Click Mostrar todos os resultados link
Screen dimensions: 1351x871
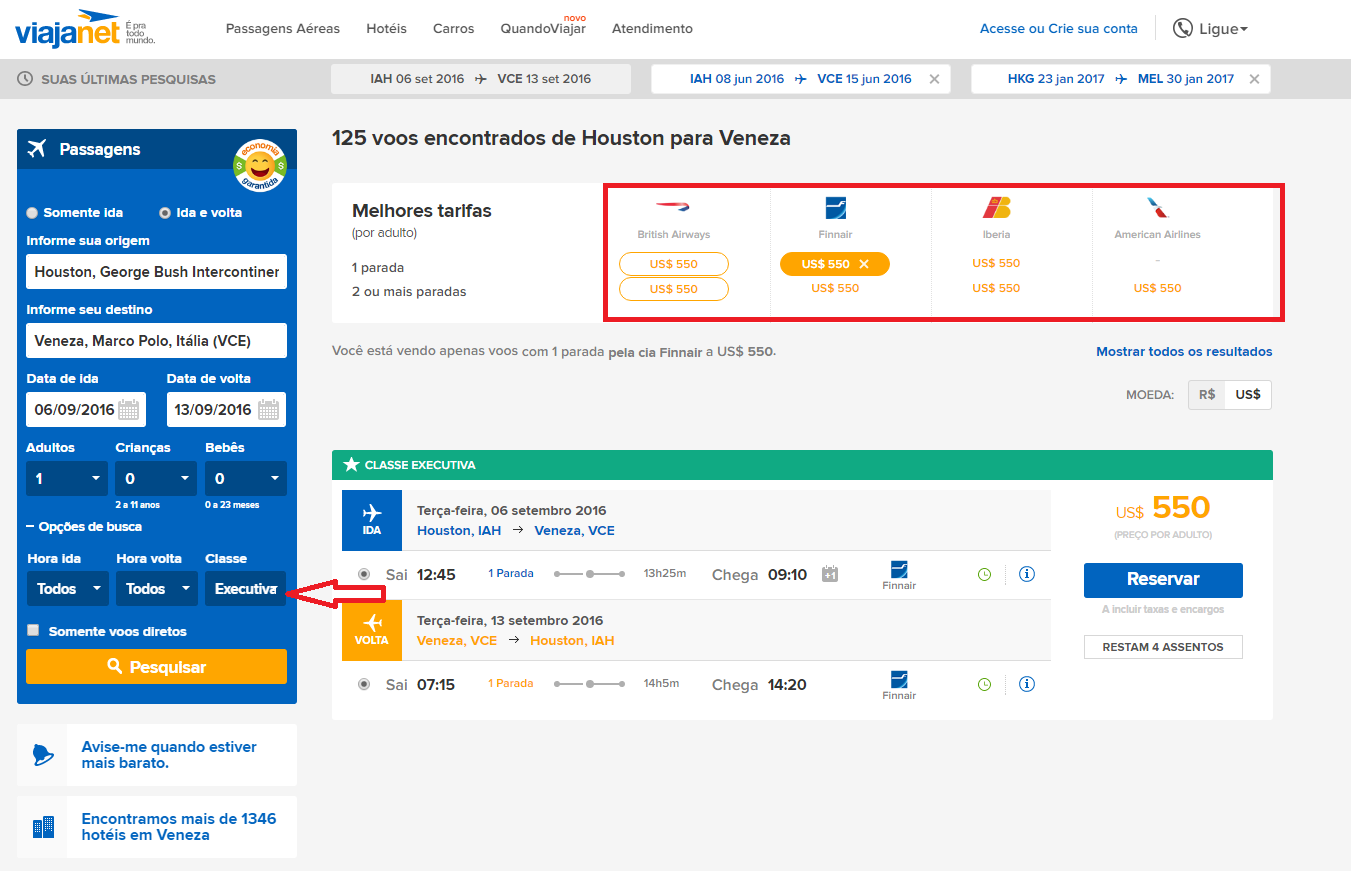click(x=1184, y=352)
